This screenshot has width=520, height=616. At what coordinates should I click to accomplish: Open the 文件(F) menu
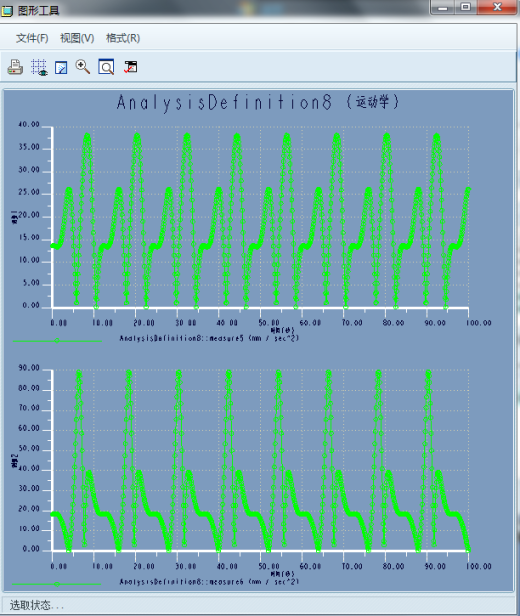click(32, 38)
